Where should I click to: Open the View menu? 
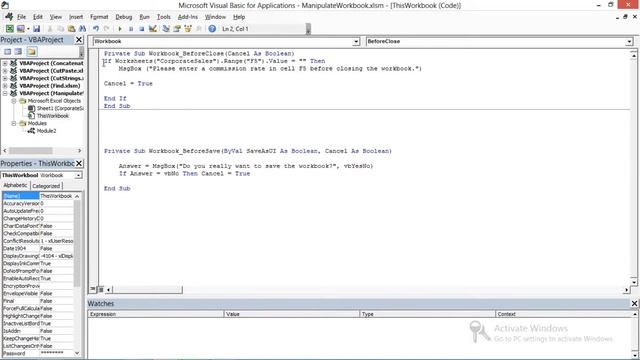pos(56,17)
